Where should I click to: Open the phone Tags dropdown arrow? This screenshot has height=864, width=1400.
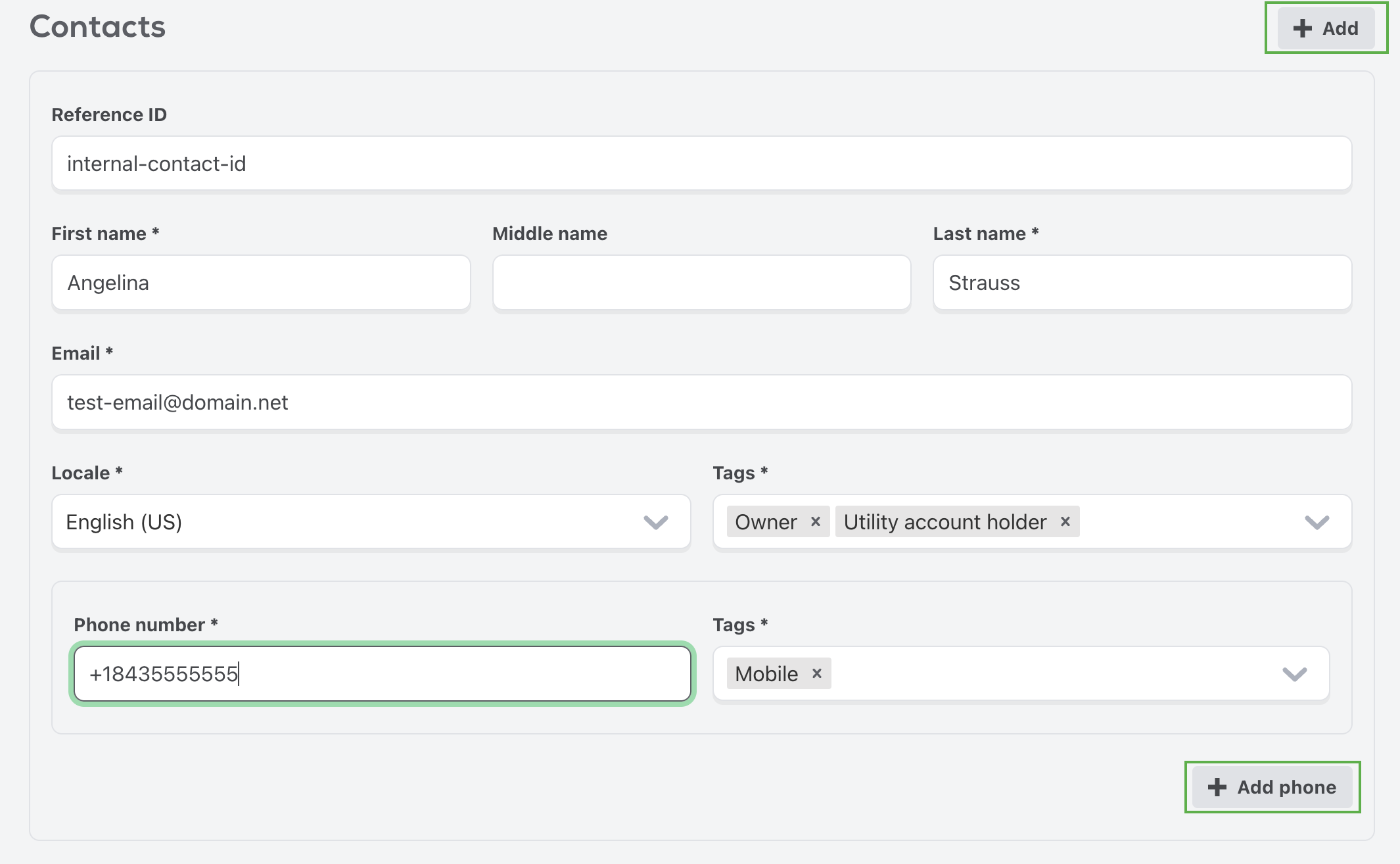pos(1294,674)
